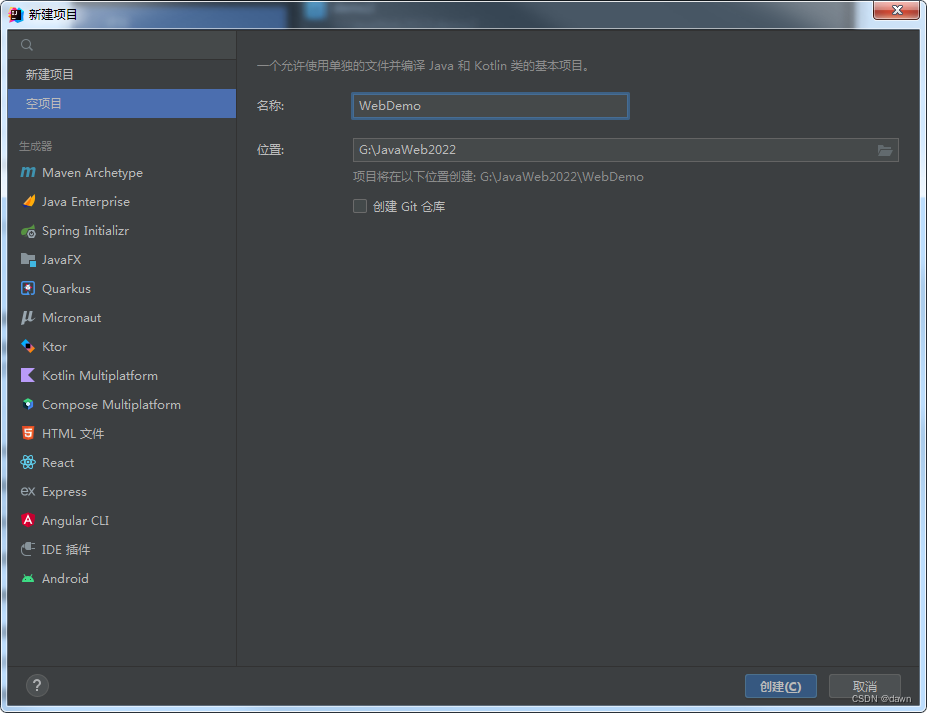927x713 pixels.
Task: Browse for location with folder icon
Action: (884, 150)
